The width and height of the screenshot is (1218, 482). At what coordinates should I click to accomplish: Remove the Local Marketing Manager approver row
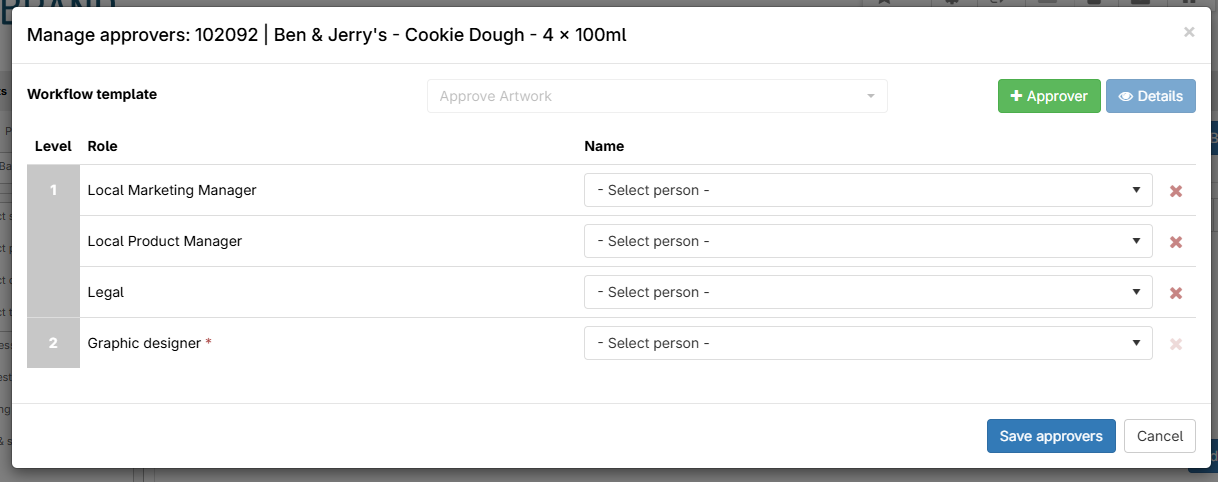coord(1176,191)
